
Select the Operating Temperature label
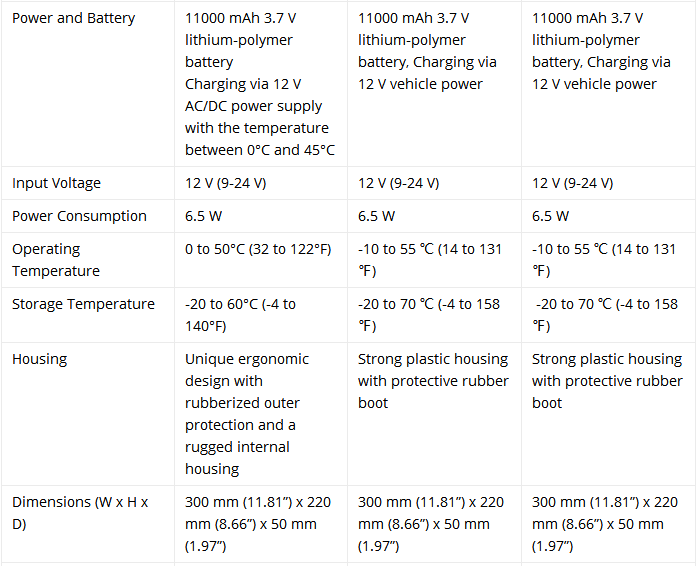pyautogui.click(x=56, y=260)
